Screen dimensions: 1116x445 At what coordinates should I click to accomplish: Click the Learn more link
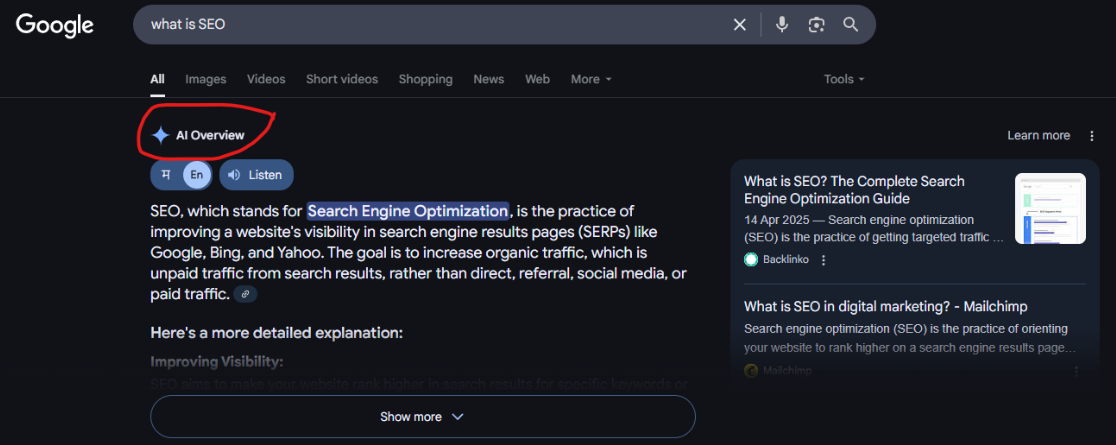1038,136
